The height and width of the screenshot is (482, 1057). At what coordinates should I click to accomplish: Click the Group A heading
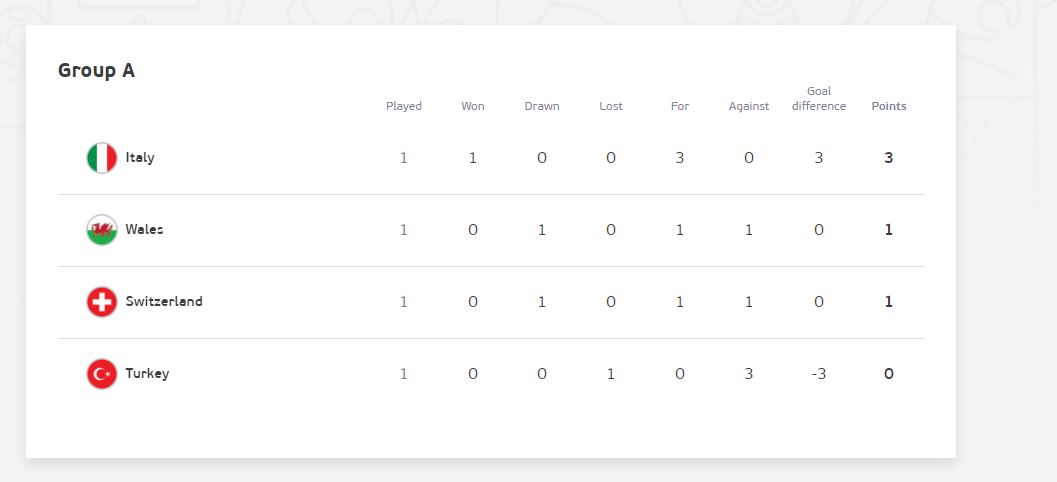coord(96,71)
